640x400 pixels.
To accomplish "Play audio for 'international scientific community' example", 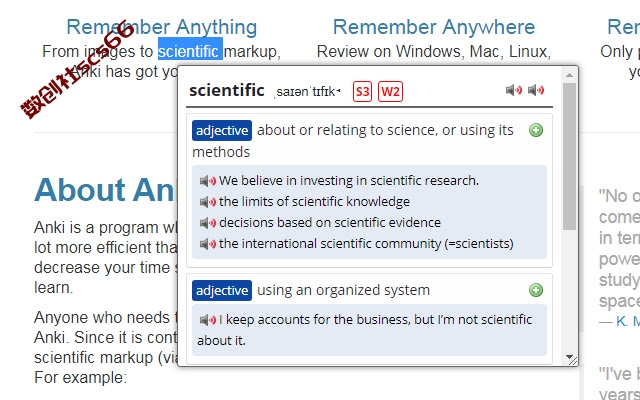I will [208, 244].
